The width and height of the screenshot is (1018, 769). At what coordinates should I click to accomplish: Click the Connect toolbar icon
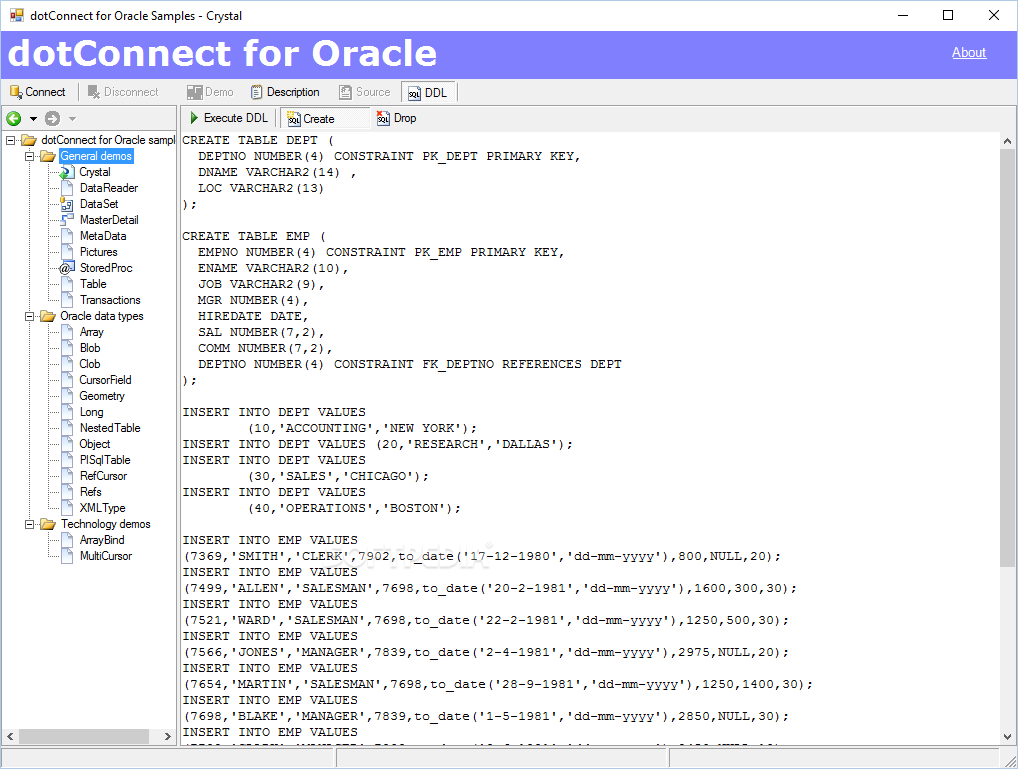click(x=16, y=92)
